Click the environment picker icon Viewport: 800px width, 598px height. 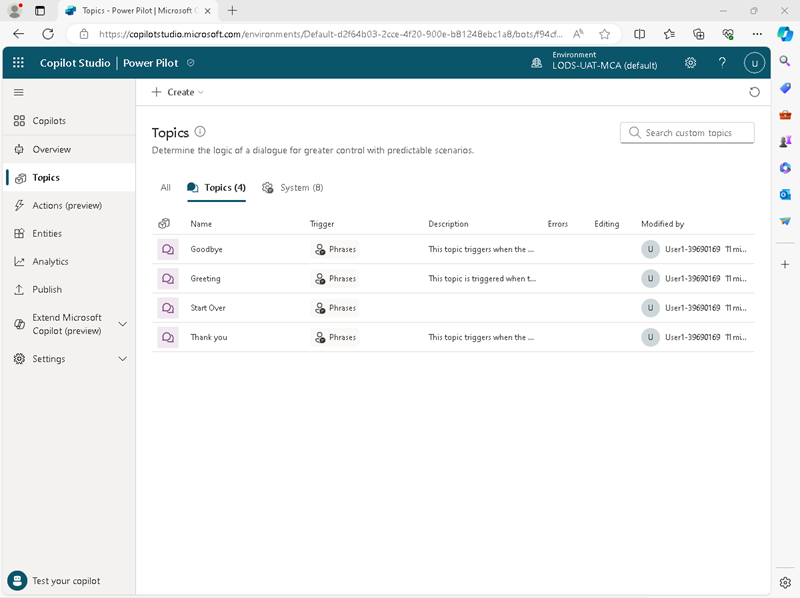click(x=537, y=63)
